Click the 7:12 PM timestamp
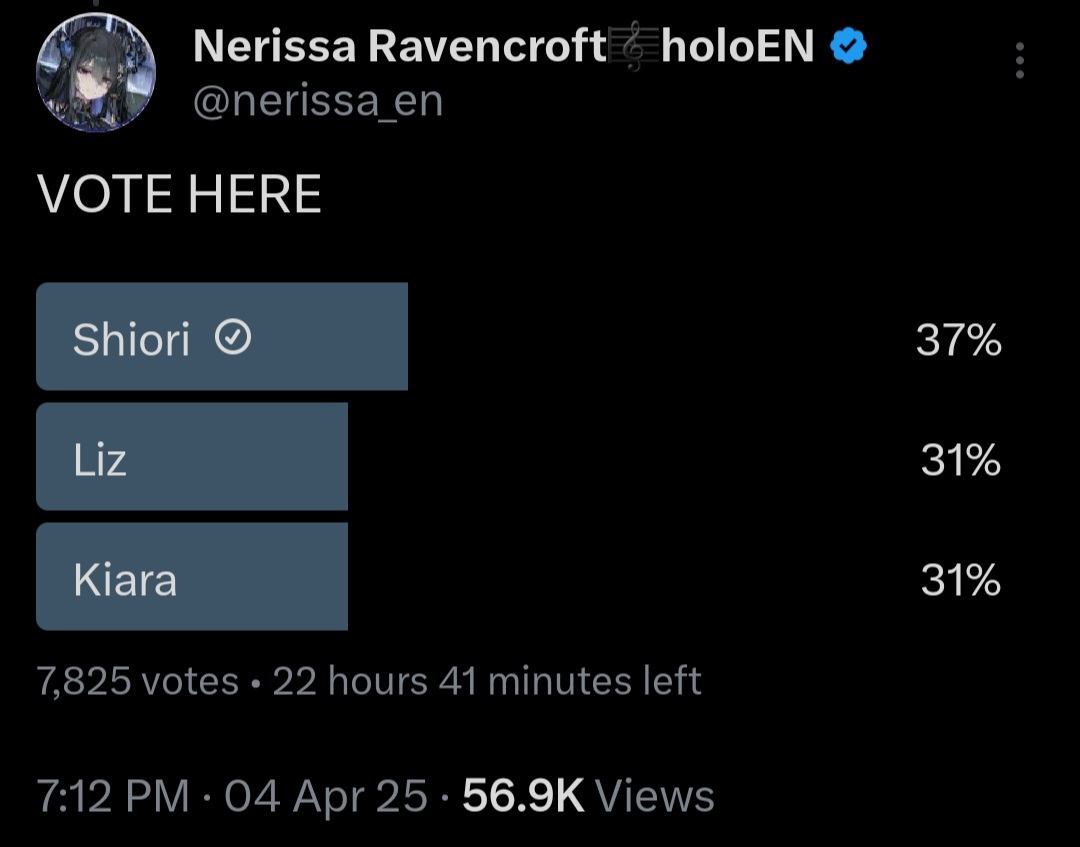 click(x=113, y=796)
